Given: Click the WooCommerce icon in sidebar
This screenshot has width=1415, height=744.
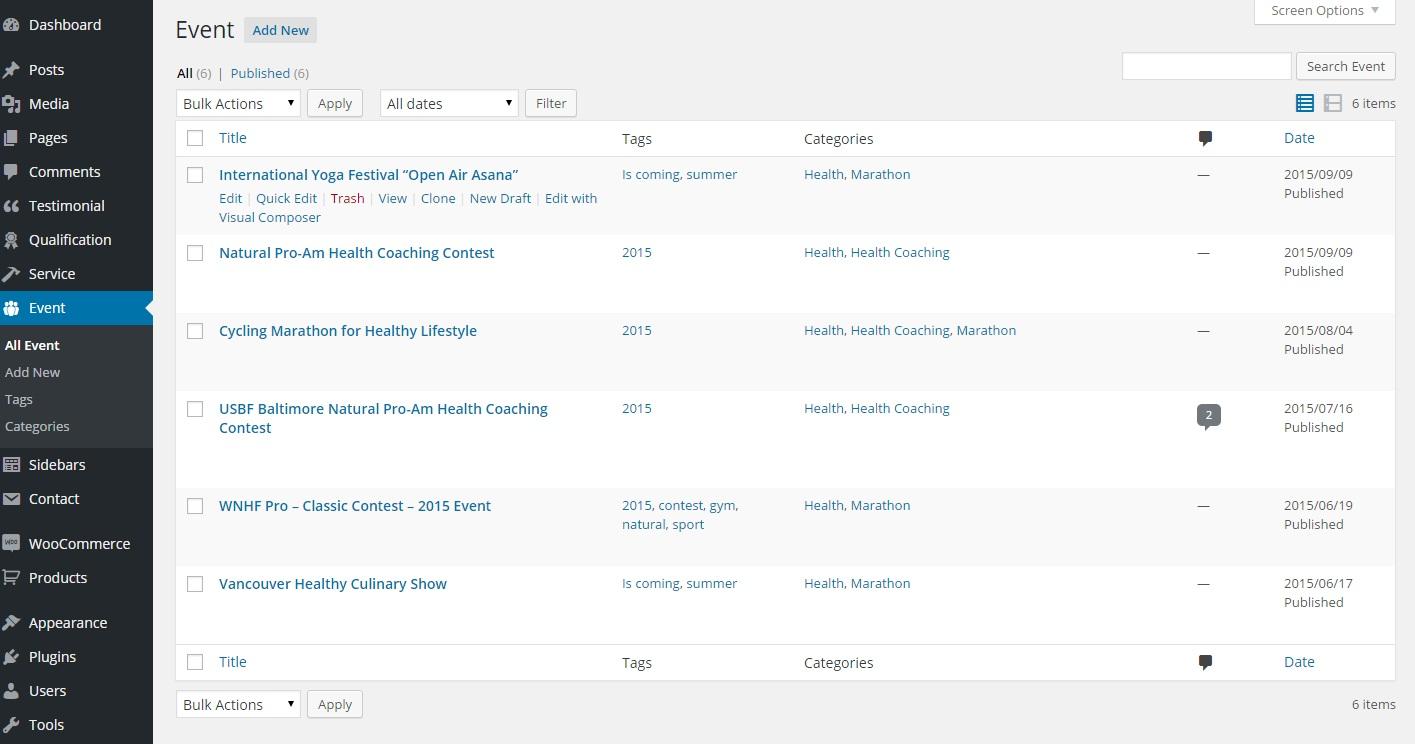Looking at the screenshot, I should (12, 543).
